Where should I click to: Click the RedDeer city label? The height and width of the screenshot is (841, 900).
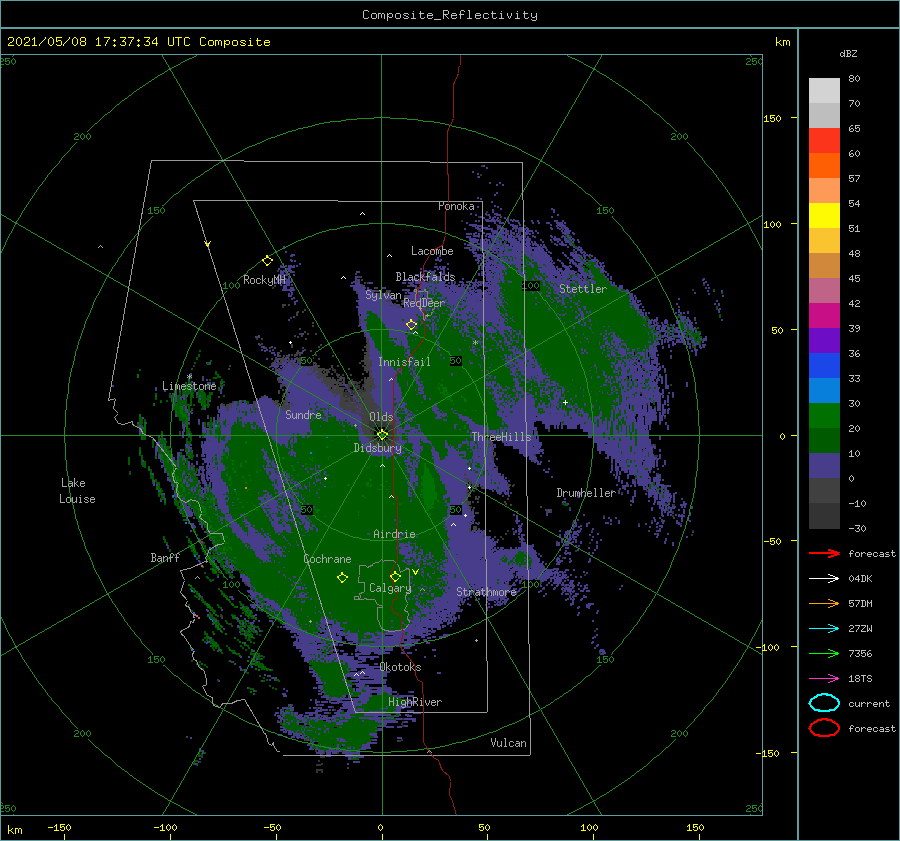coord(424,303)
